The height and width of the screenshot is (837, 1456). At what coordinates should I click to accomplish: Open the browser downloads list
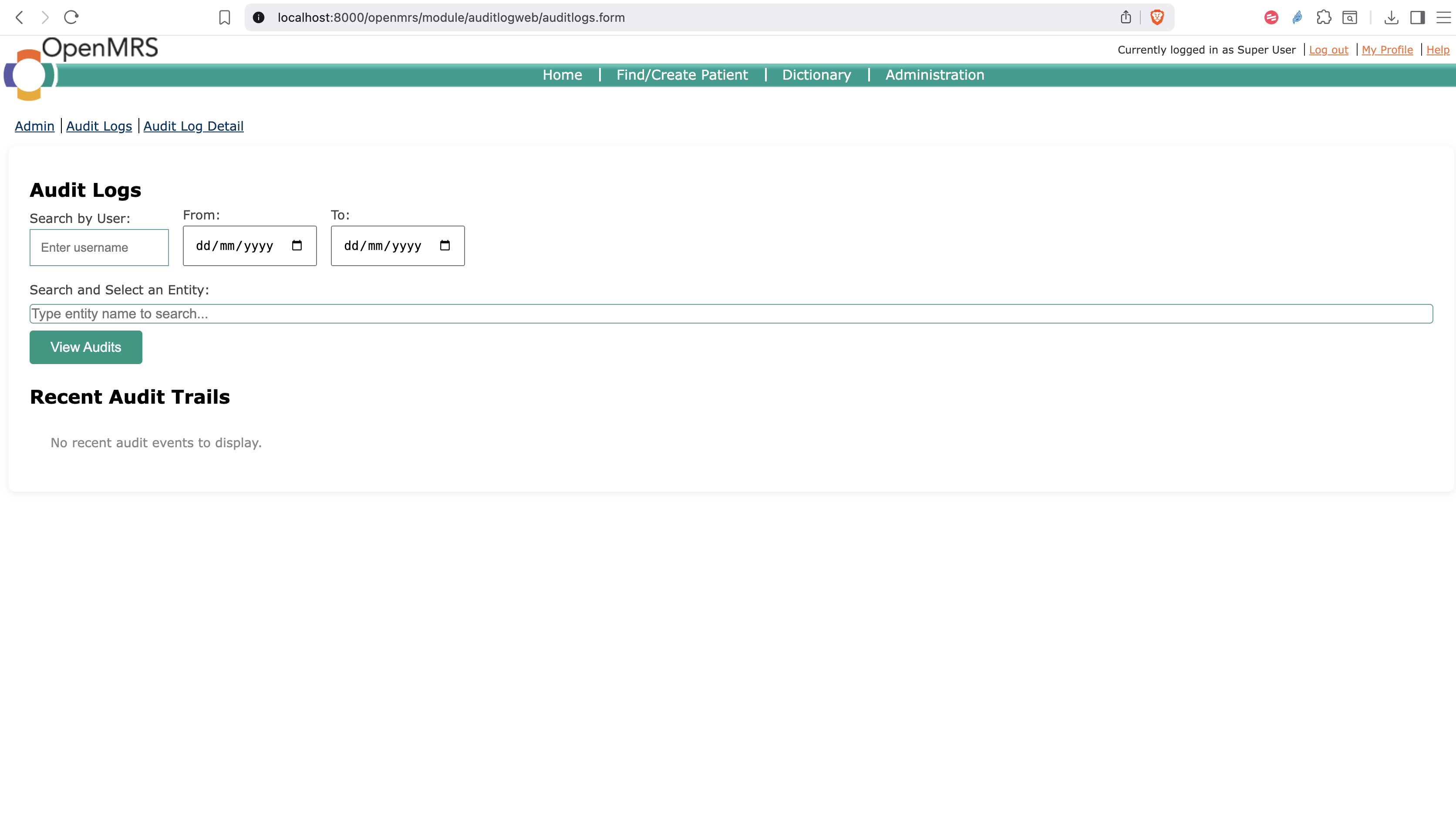point(1391,17)
